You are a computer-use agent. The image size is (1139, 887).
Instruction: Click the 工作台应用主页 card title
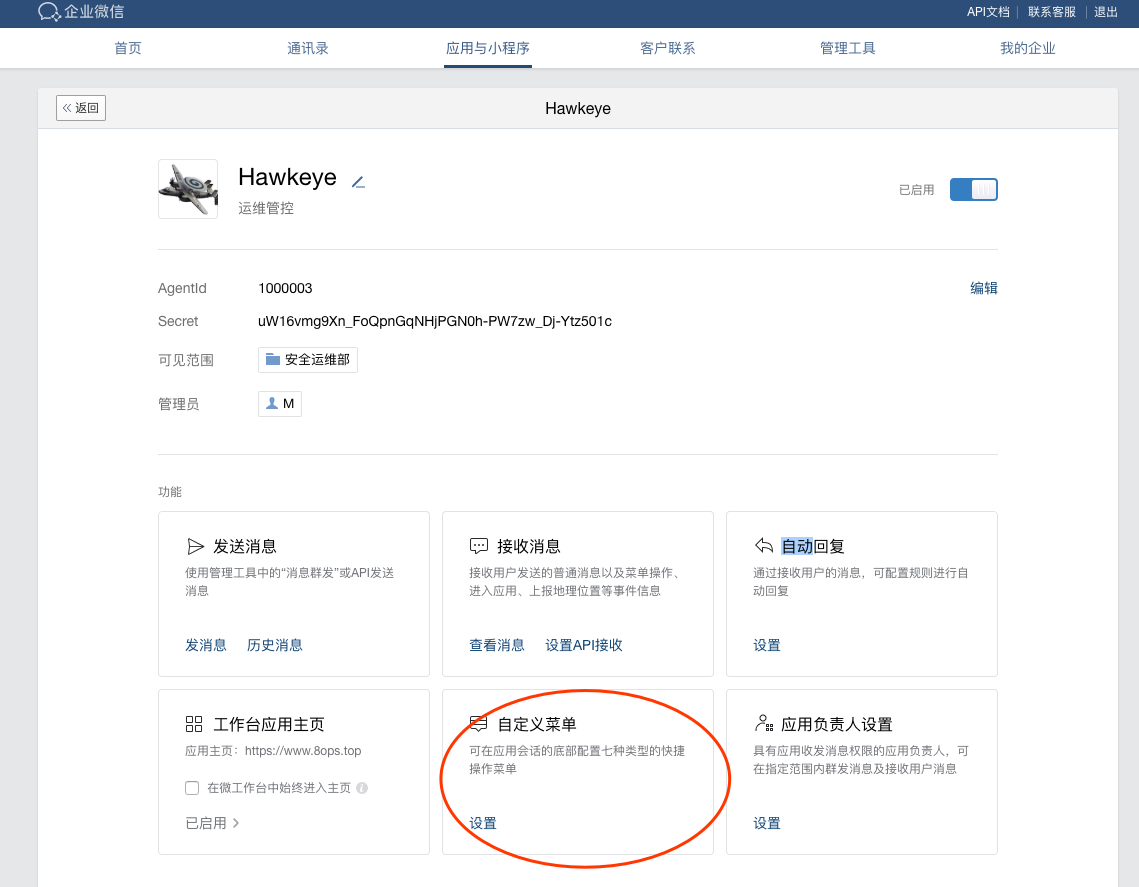tap(269, 724)
